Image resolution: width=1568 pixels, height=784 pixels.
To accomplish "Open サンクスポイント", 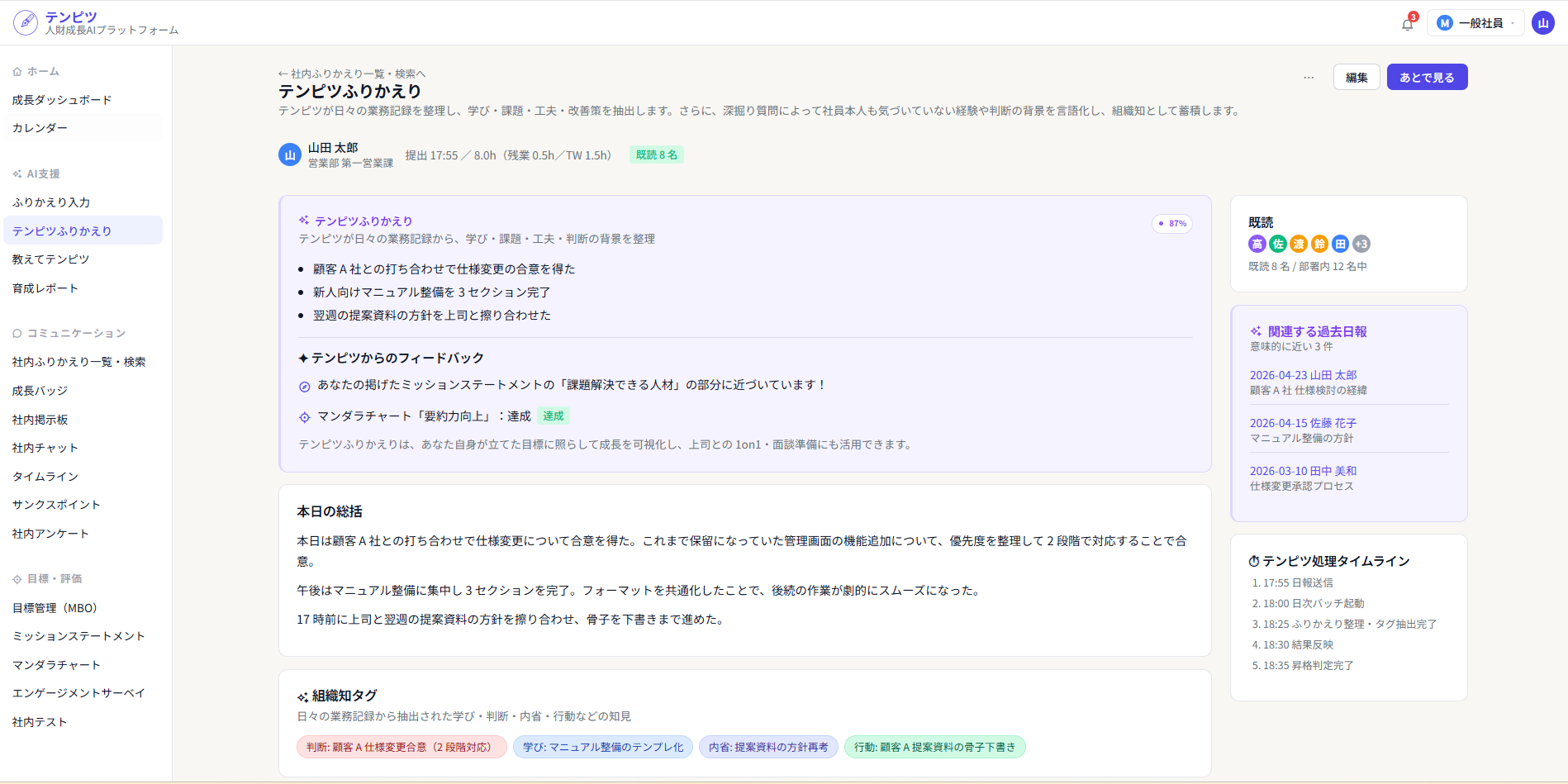I will [x=83, y=505].
